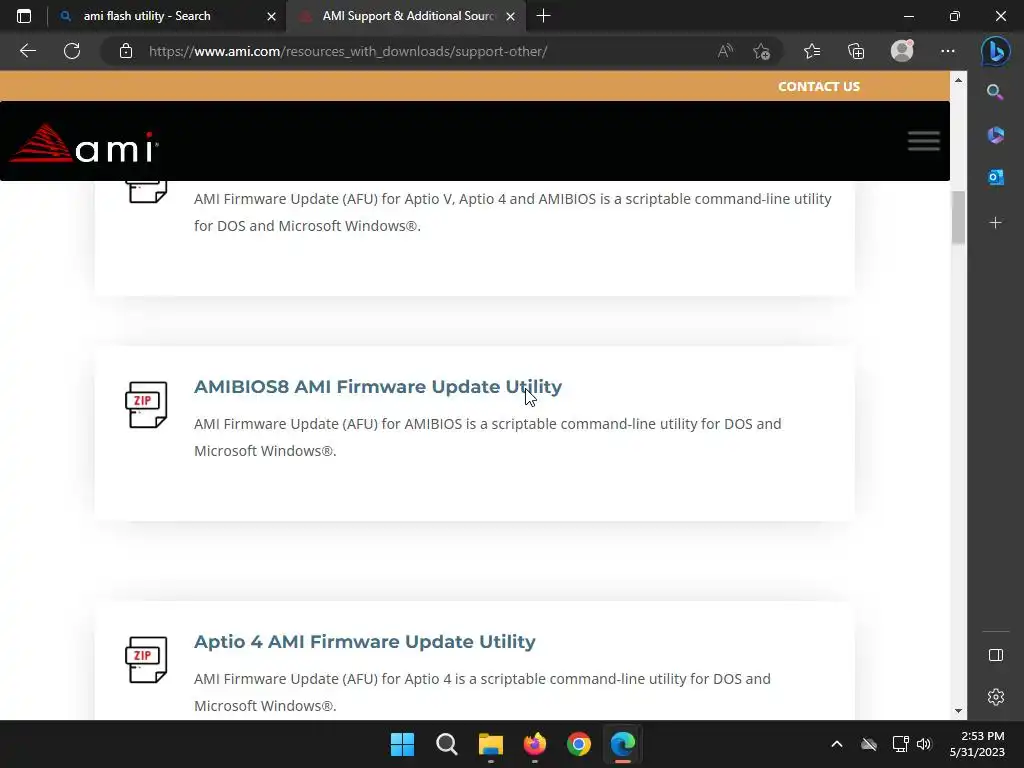Open network status tray icon
The image size is (1024, 768).
click(900, 744)
